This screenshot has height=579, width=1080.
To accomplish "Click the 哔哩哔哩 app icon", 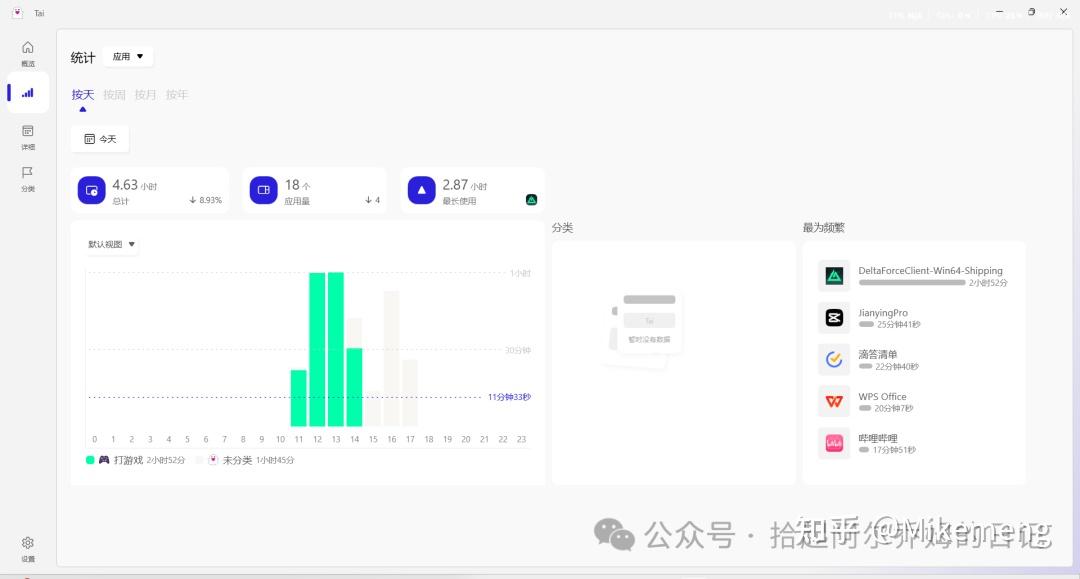I will point(834,443).
